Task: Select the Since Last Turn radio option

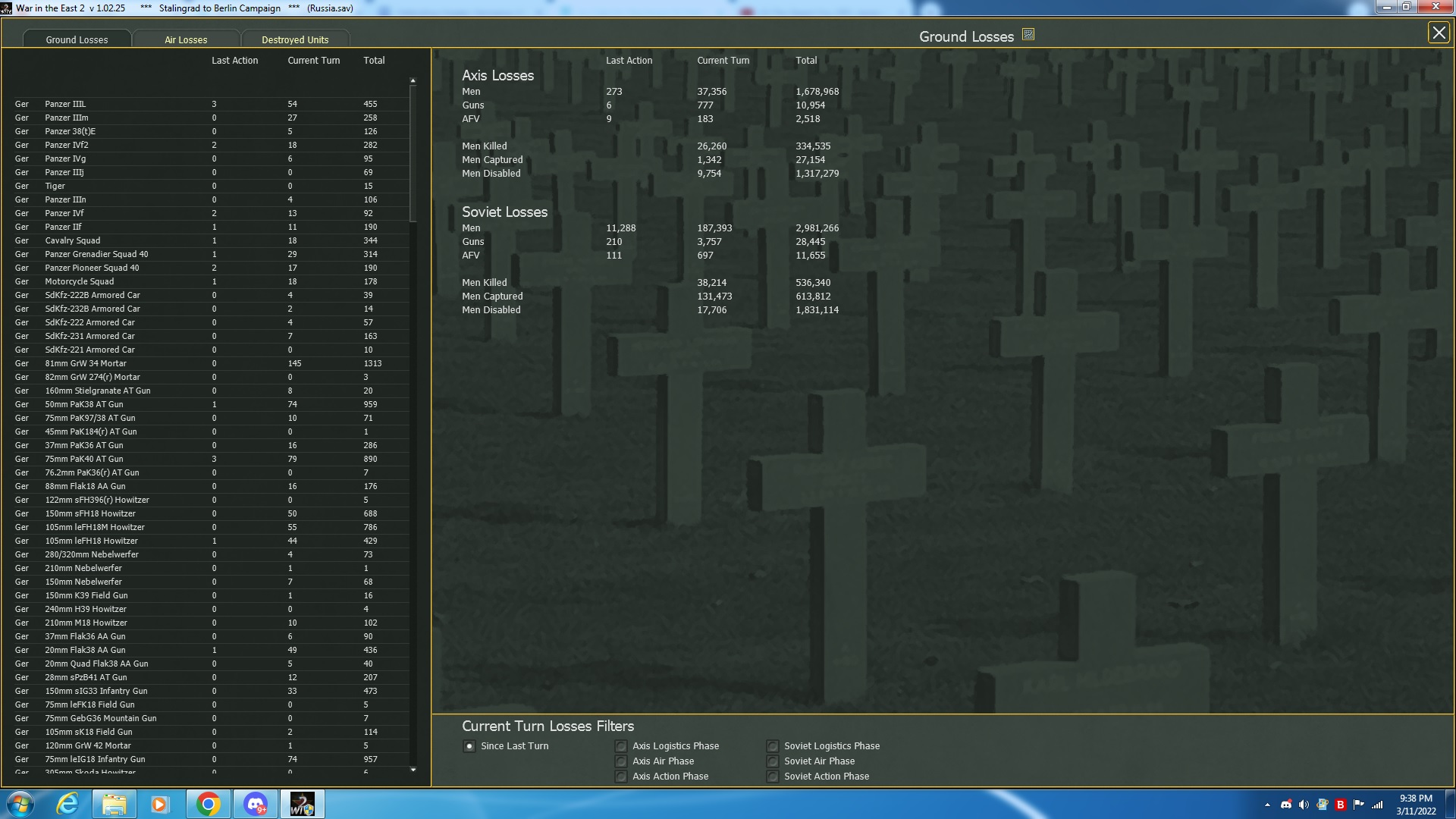Action: point(469,746)
